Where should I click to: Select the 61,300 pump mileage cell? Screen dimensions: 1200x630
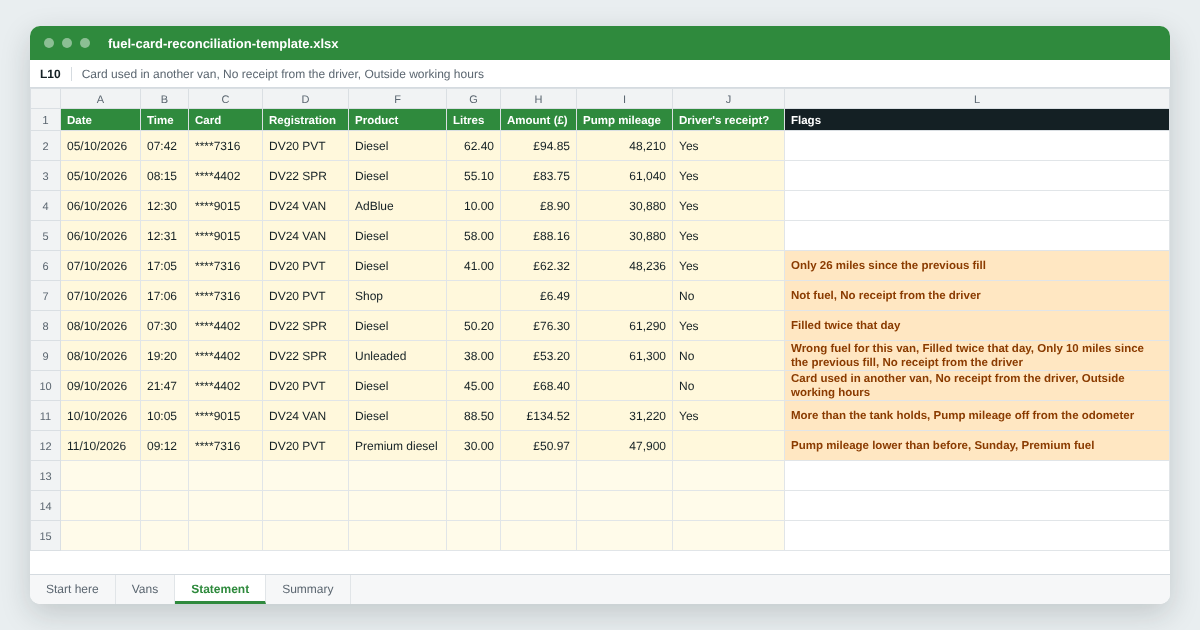(x=624, y=356)
